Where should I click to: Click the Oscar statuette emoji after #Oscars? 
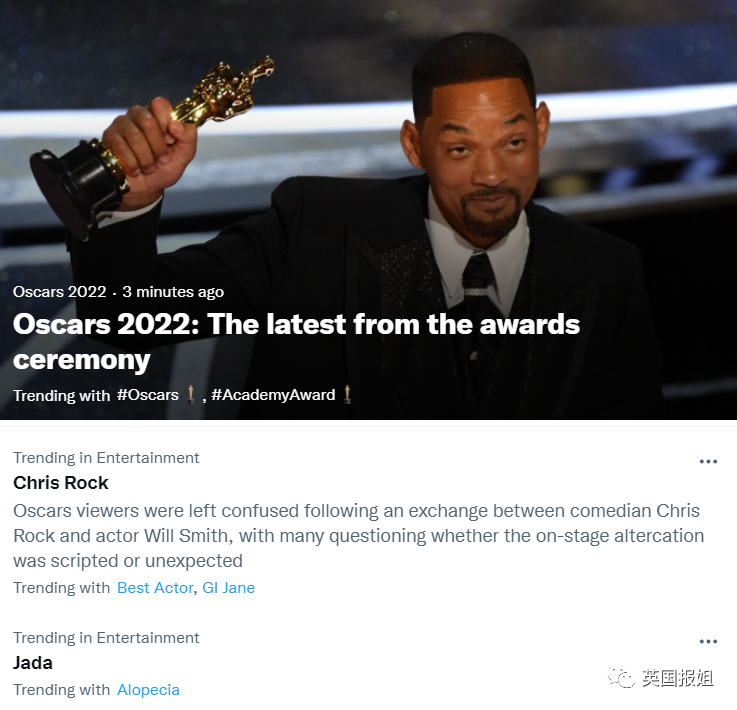(190, 394)
